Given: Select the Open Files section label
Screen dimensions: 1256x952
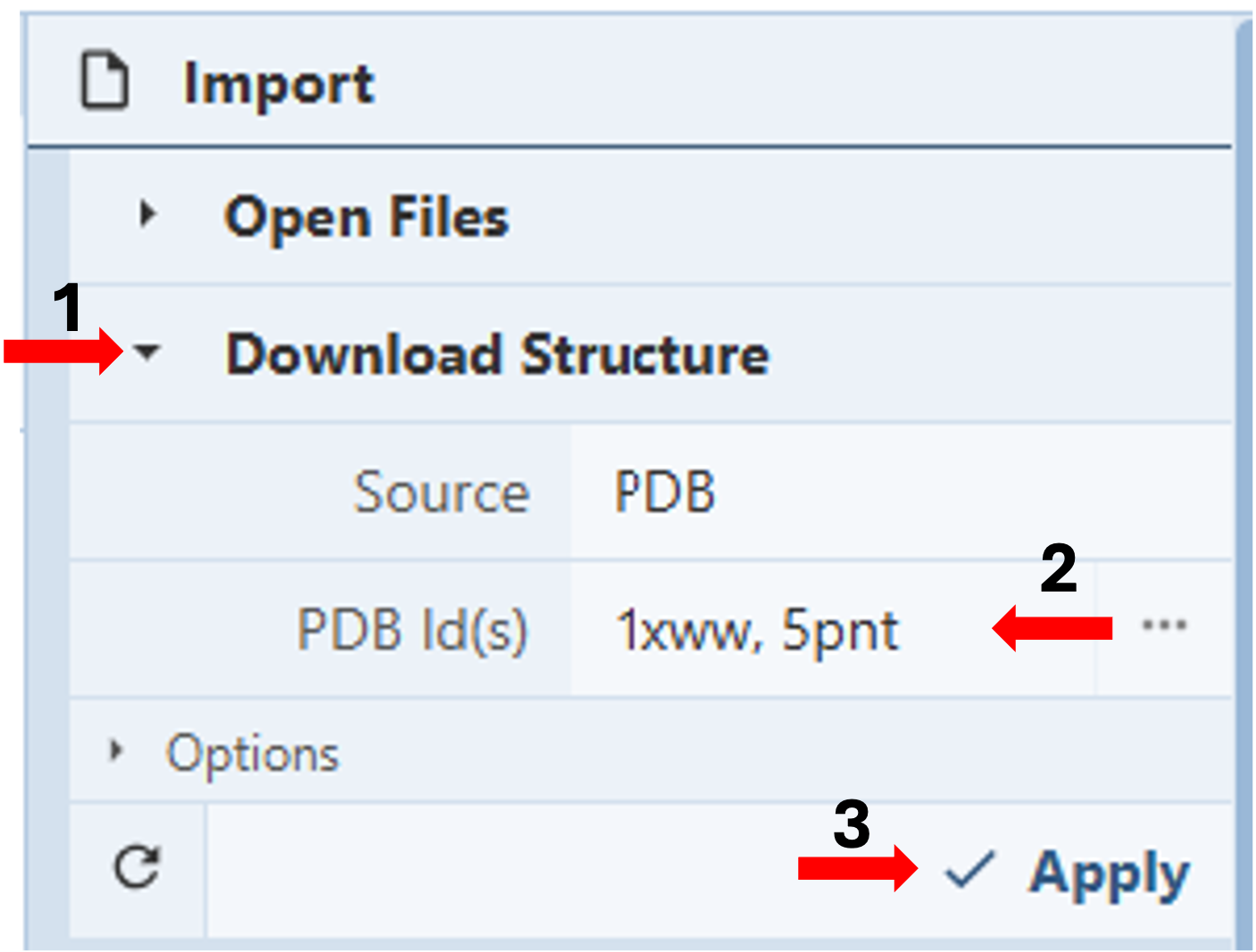Looking at the screenshot, I should [366, 218].
